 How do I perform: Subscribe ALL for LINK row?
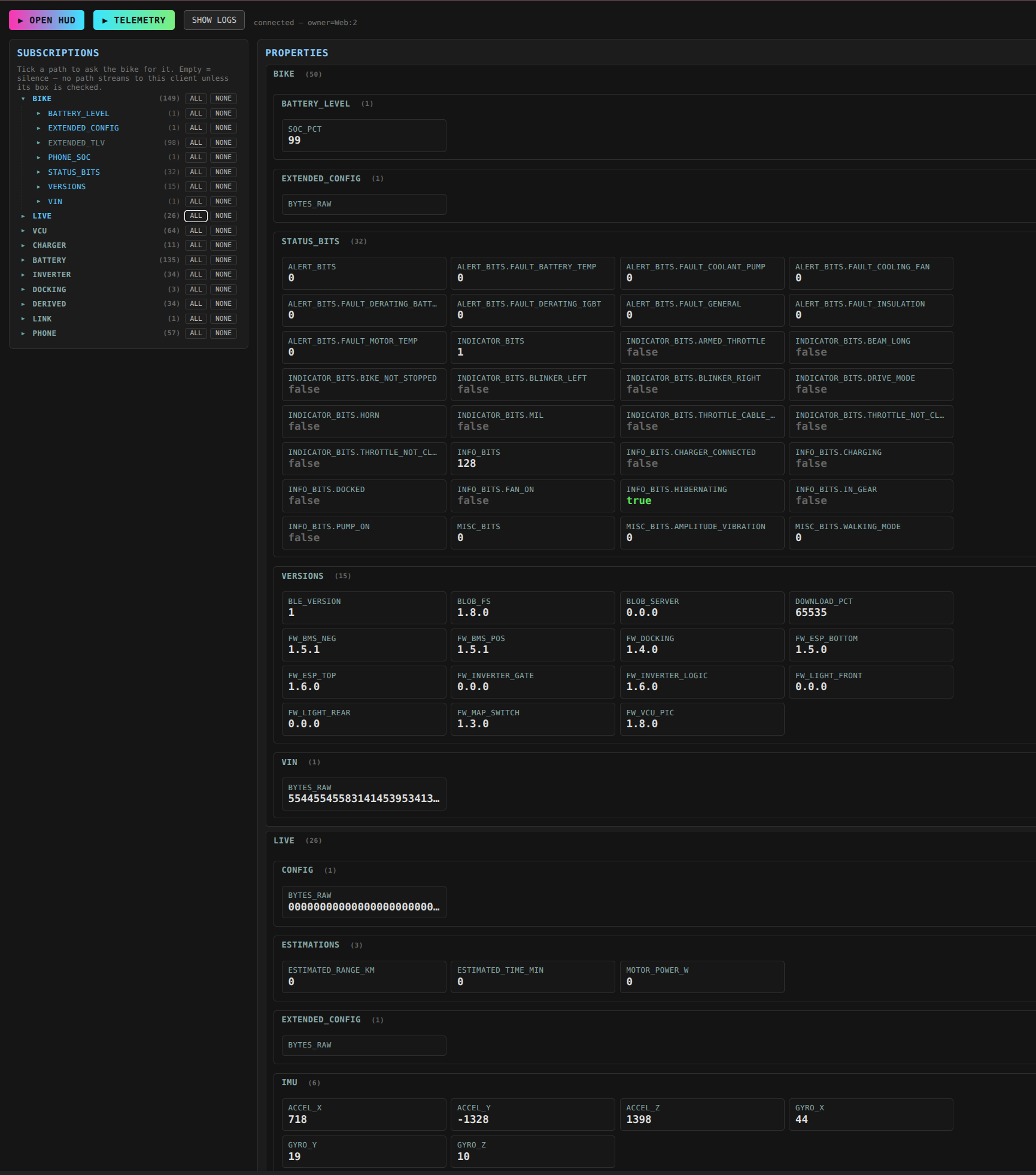pyautogui.click(x=196, y=319)
